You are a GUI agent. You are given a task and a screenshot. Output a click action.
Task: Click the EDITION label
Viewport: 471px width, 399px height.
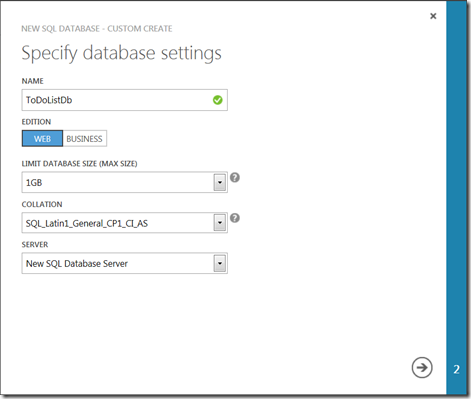[x=36, y=122]
